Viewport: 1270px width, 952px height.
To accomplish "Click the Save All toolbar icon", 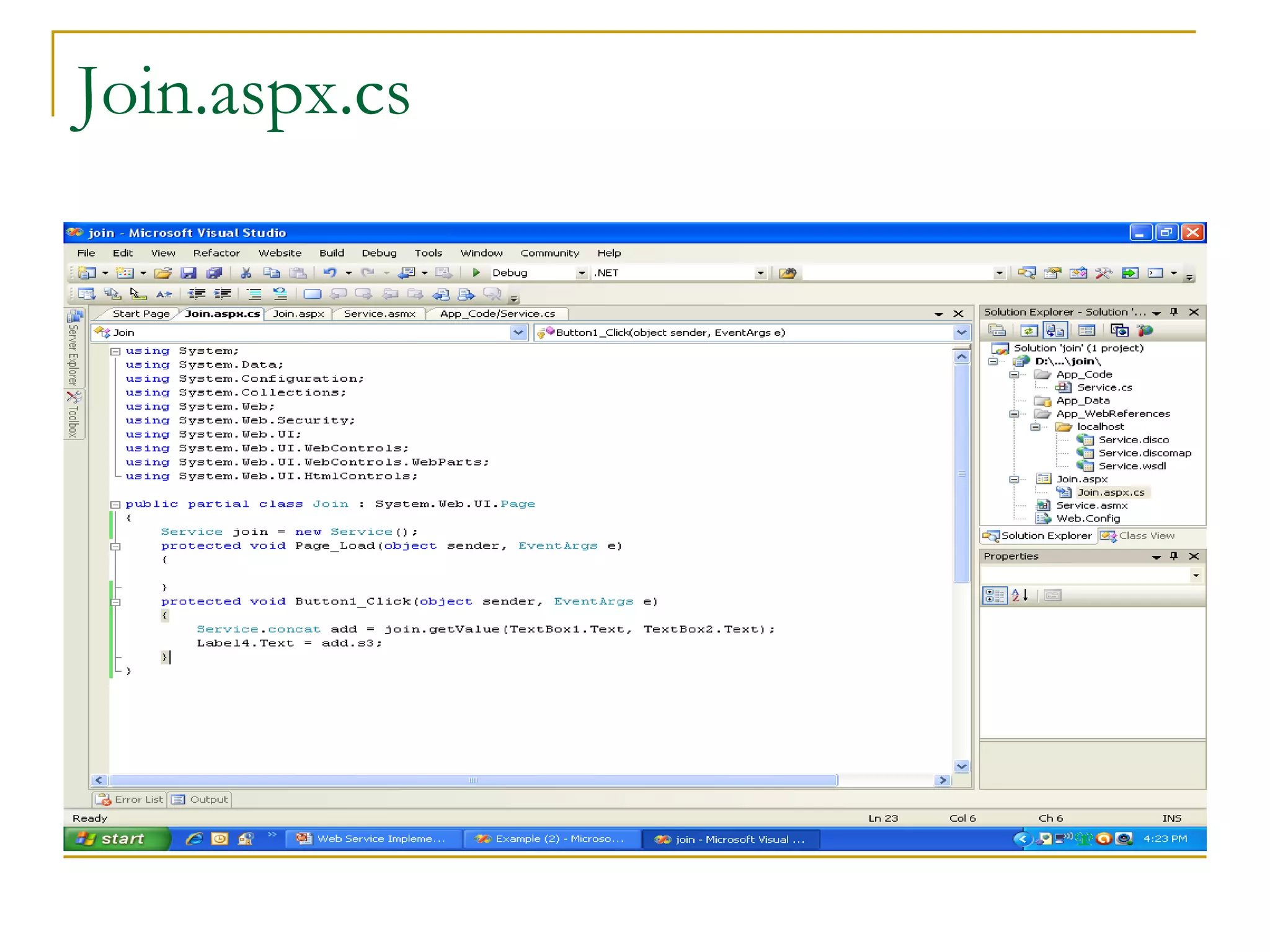I will (x=214, y=273).
